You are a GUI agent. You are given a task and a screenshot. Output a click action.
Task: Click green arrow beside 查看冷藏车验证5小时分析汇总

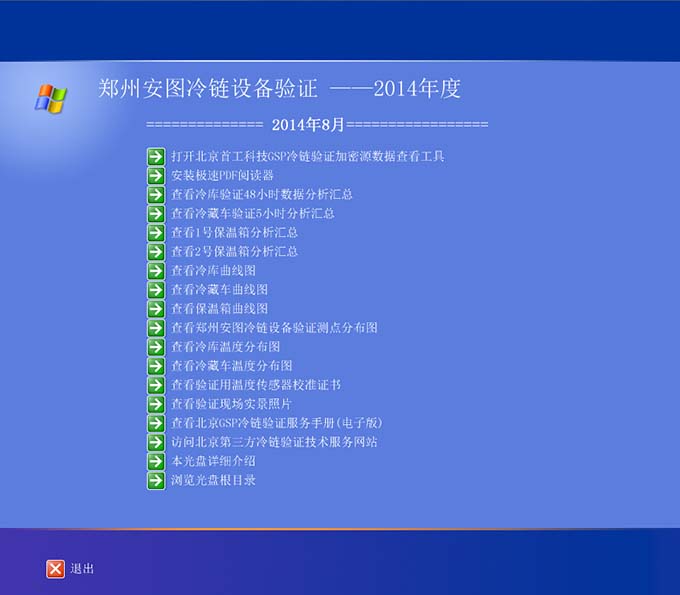click(156, 214)
